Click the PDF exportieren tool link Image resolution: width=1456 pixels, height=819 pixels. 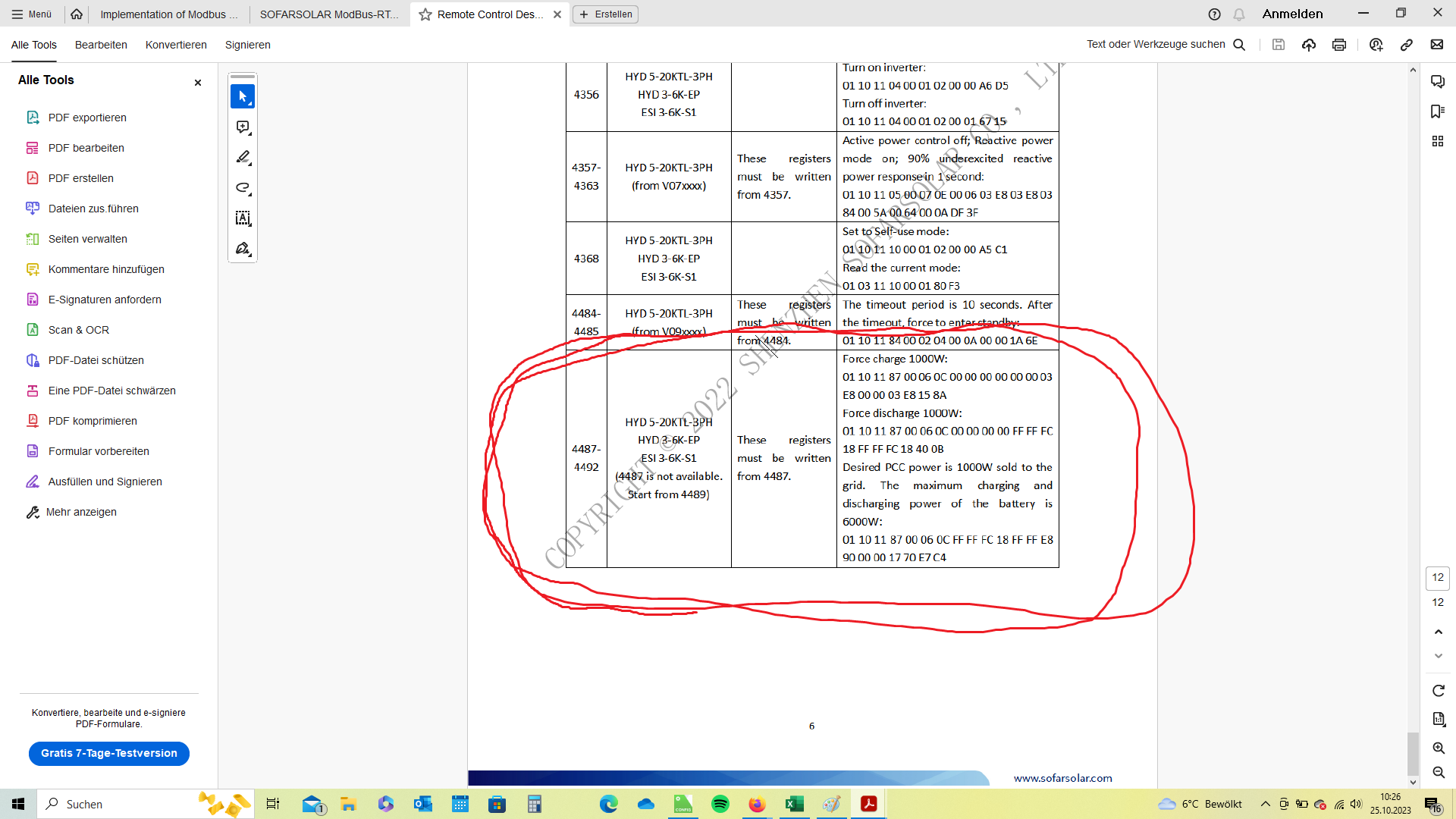click(x=87, y=118)
